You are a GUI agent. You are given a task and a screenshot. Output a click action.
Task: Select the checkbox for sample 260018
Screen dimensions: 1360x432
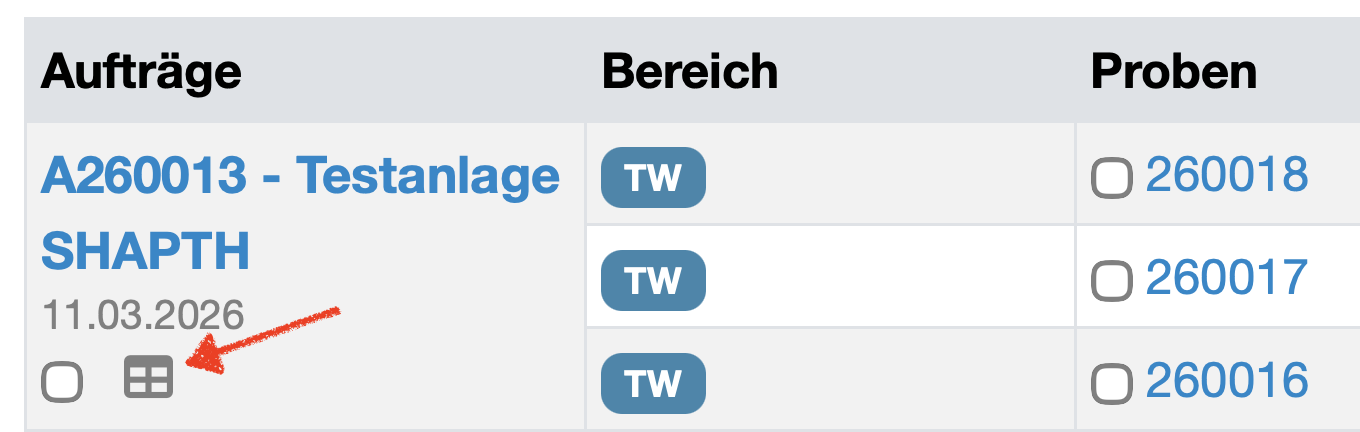click(x=1111, y=180)
